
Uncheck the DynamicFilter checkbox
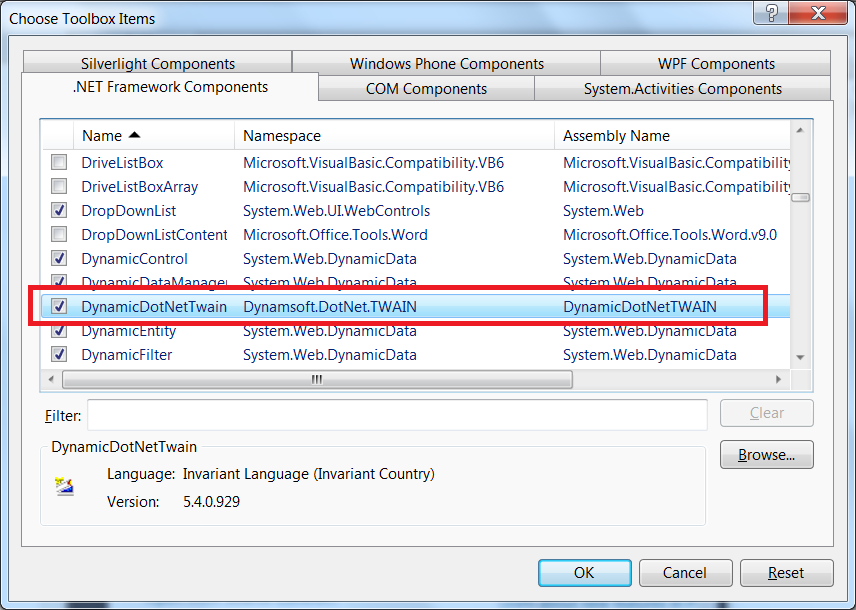[x=60, y=355]
